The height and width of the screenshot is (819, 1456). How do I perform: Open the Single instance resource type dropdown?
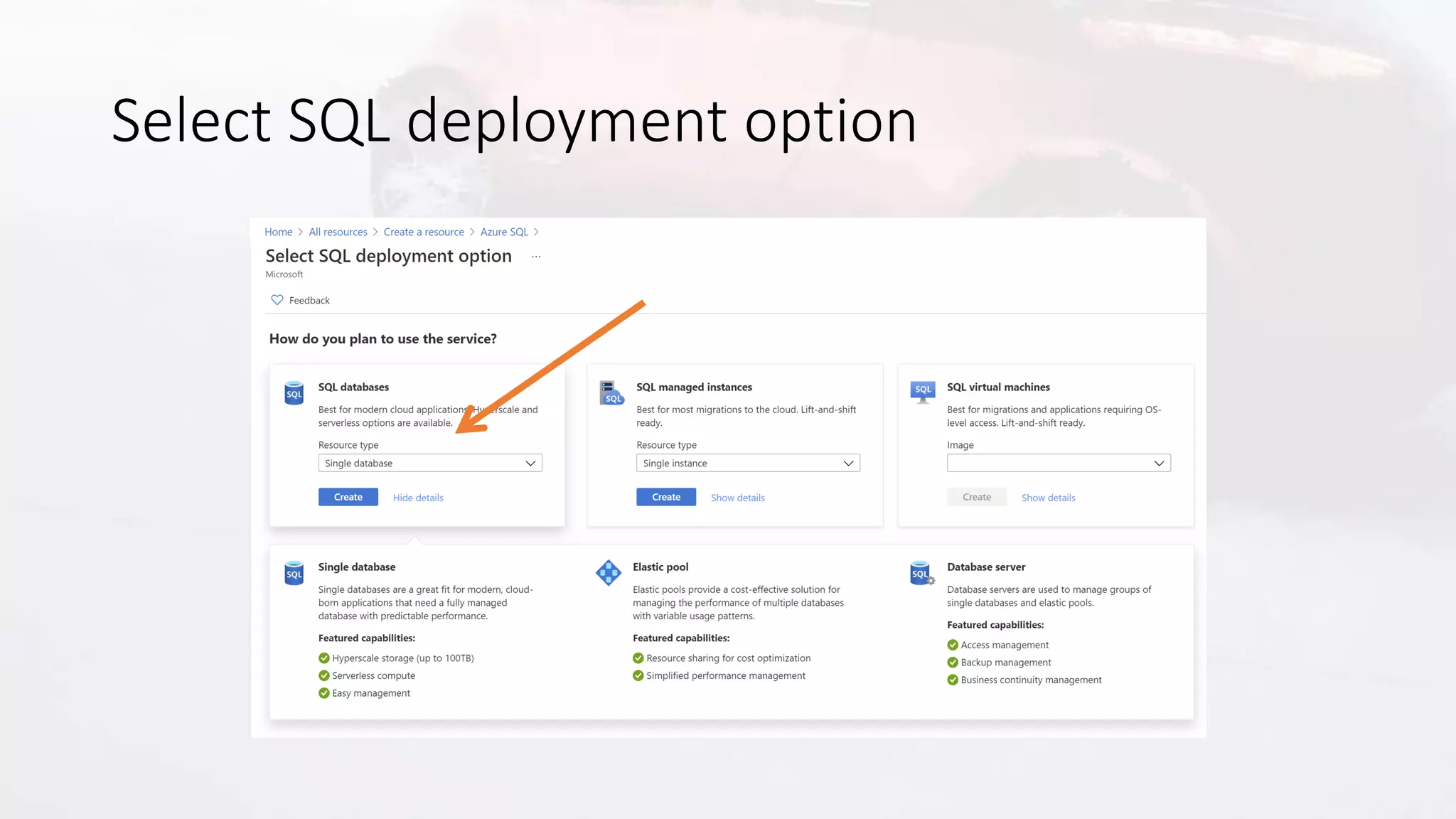tap(748, 463)
